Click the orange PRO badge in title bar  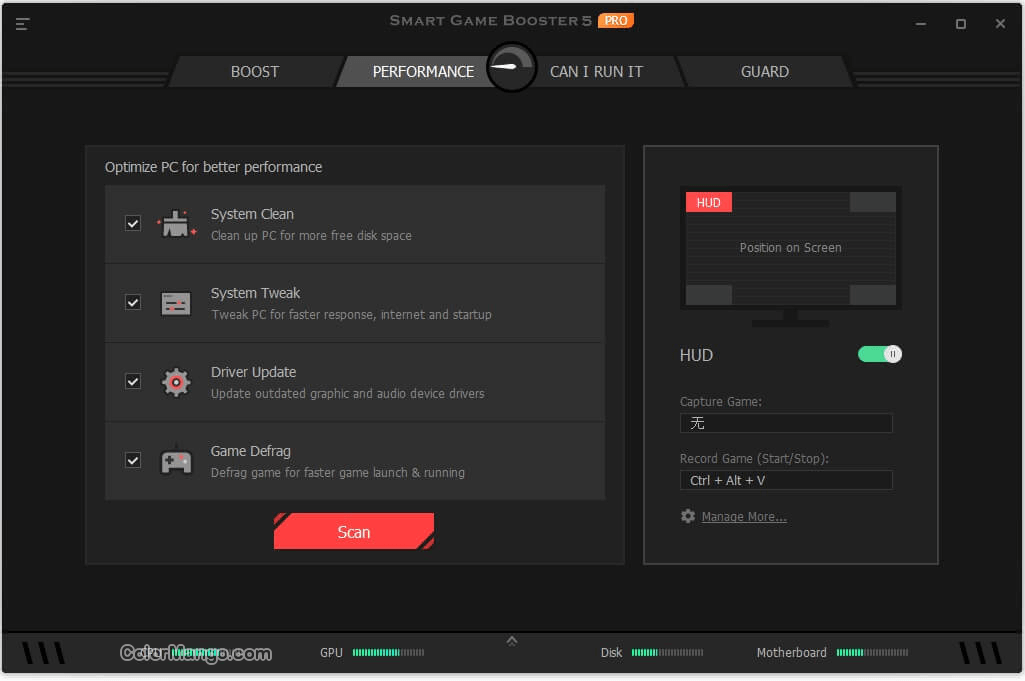click(x=616, y=19)
